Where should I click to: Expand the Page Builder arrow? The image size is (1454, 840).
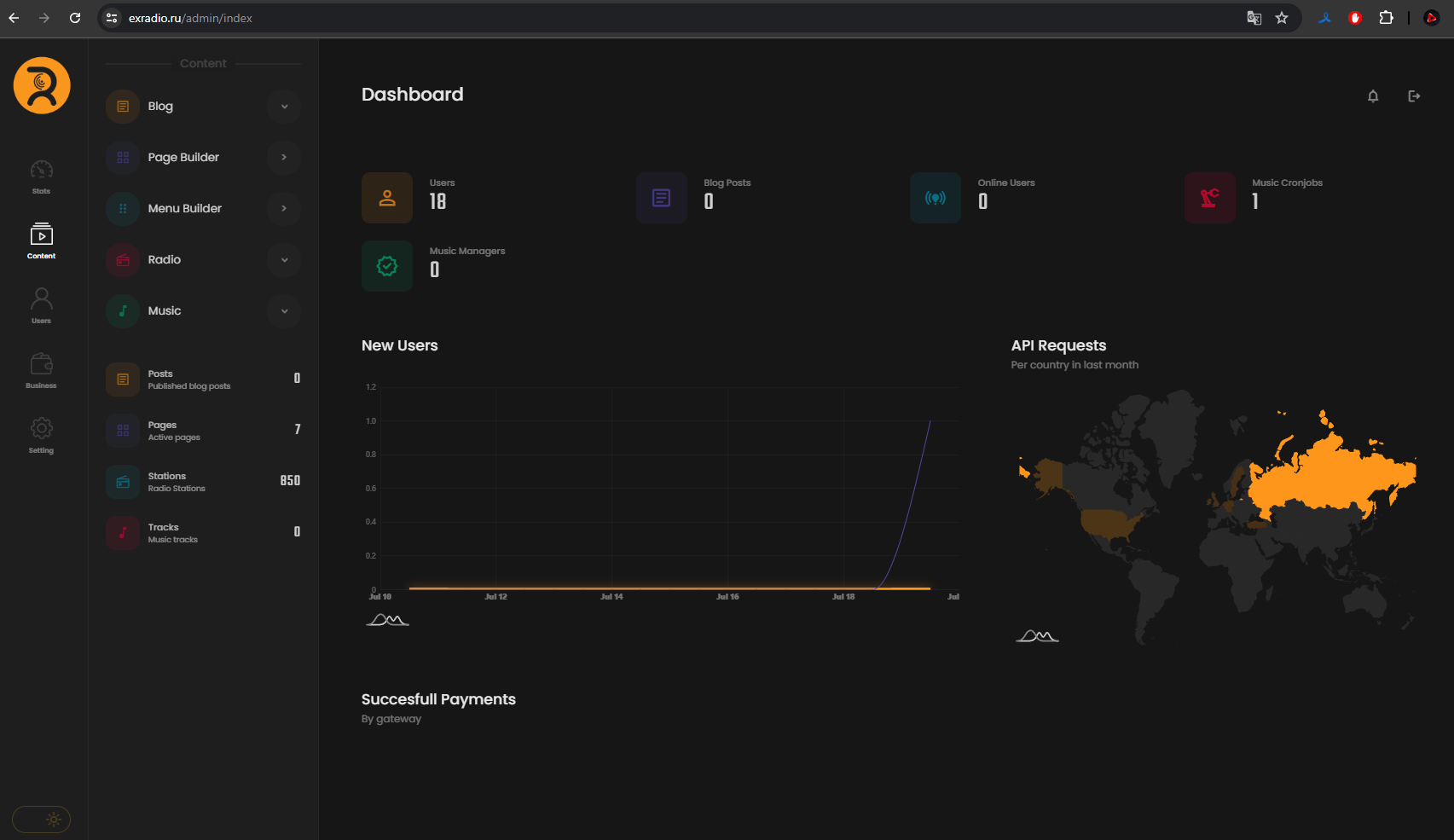(x=284, y=158)
